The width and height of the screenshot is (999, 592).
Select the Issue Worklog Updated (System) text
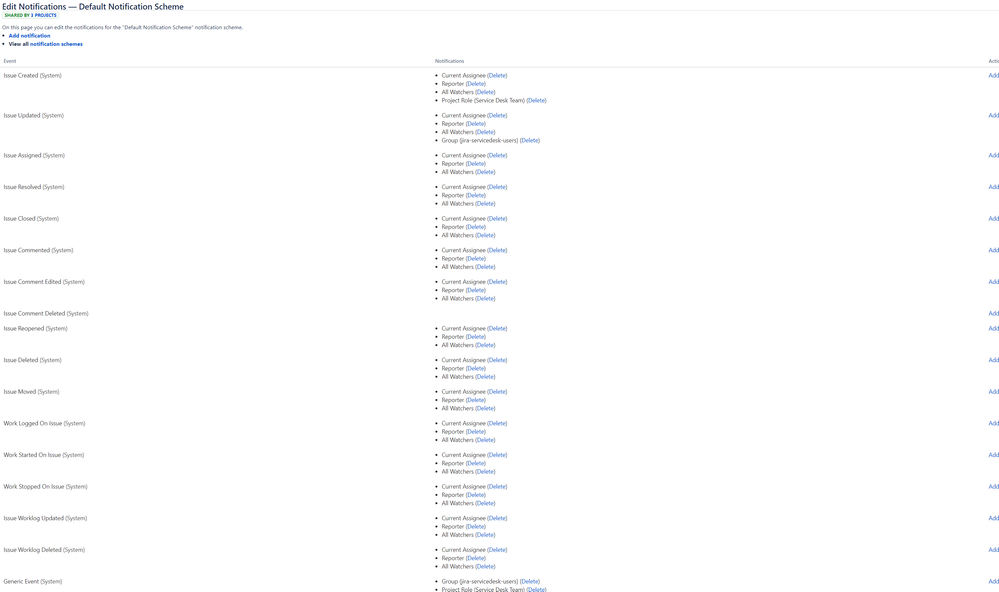(45, 518)
